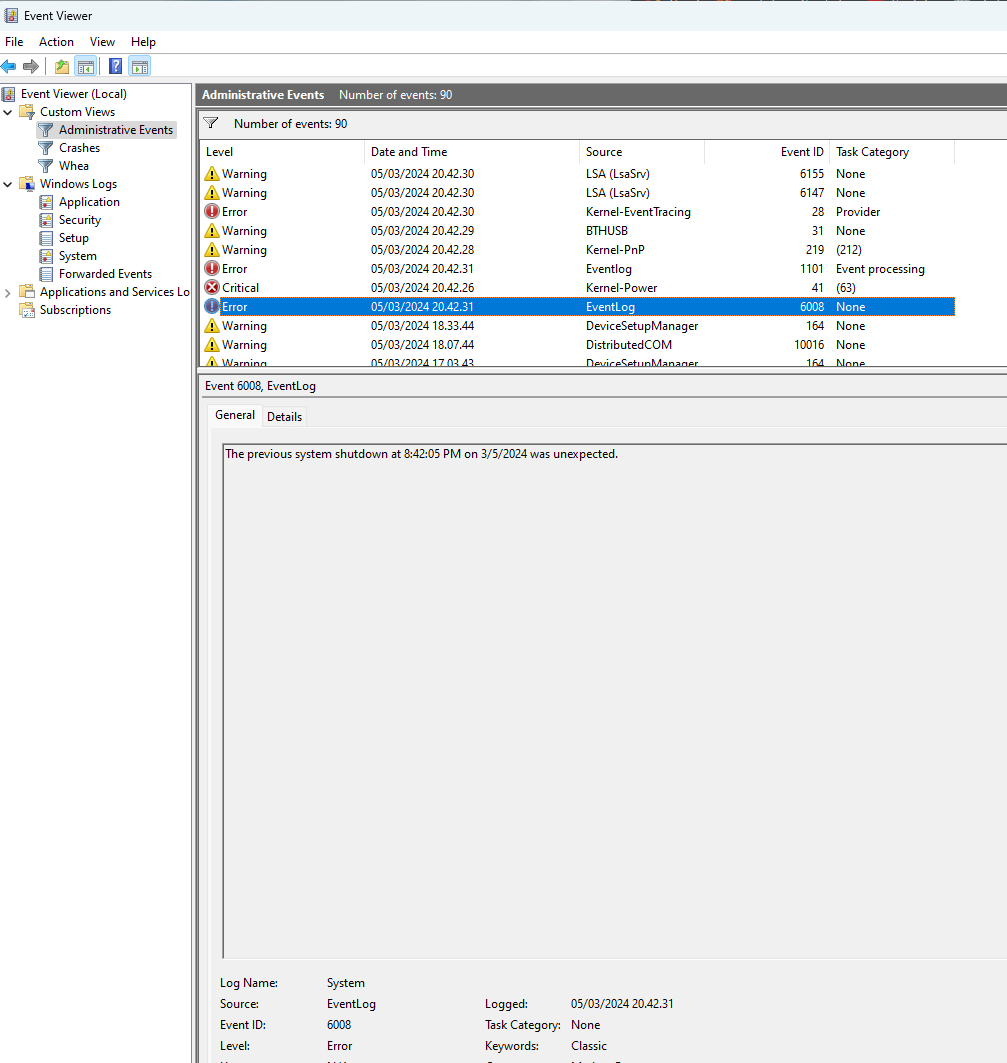The width and height of the screenshot is (1007, 1063).
Task: Click the Logged value 05/03/2024 20.42.31
Action: [x=622, y=1003]
